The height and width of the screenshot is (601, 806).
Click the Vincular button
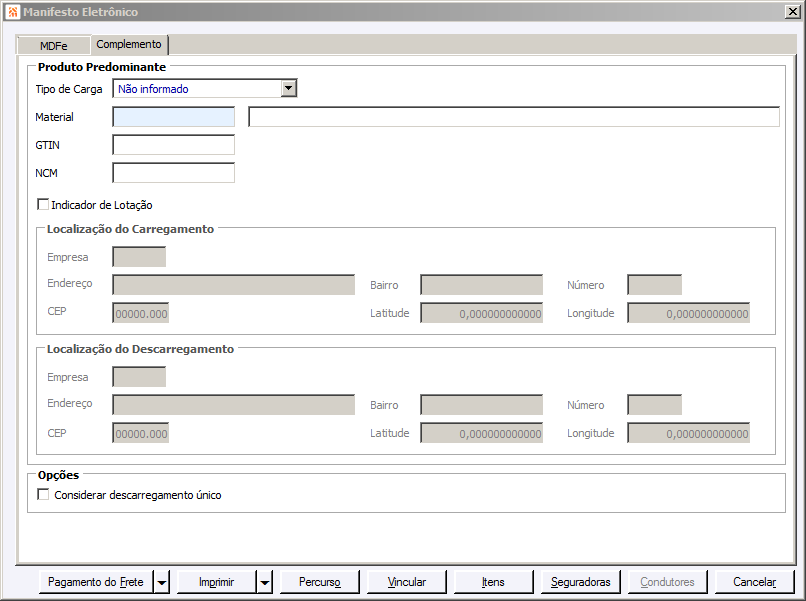pos(407,582)
